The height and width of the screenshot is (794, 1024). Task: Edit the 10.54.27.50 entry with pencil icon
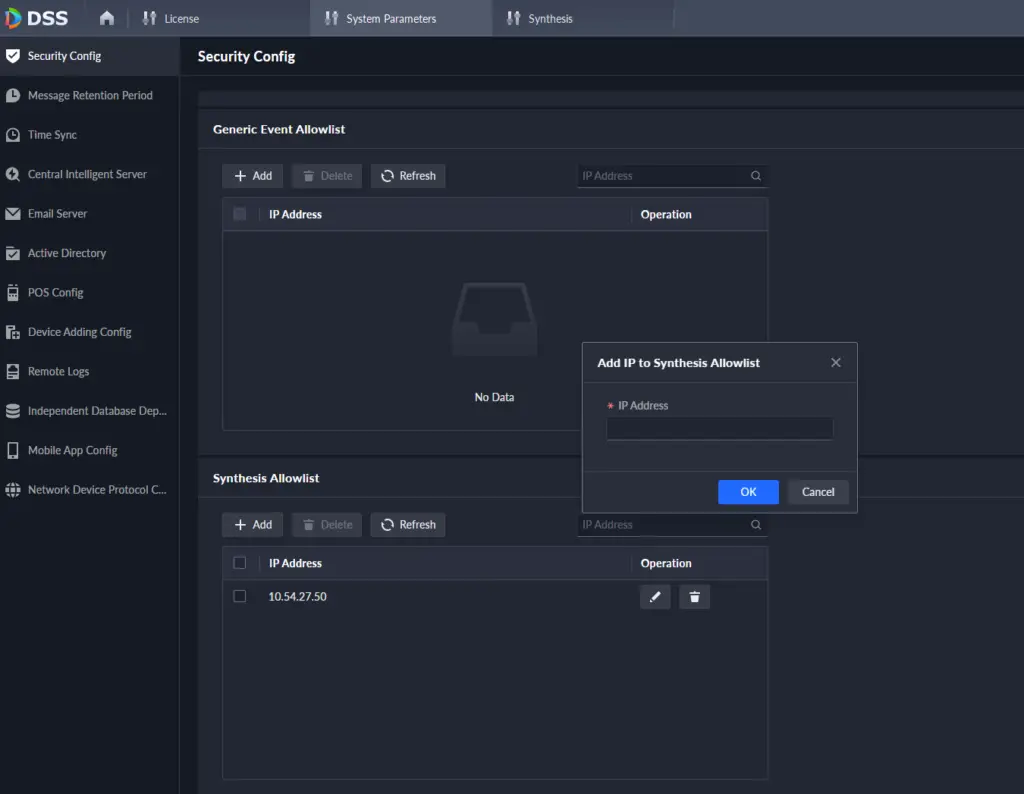coord(655,596)
